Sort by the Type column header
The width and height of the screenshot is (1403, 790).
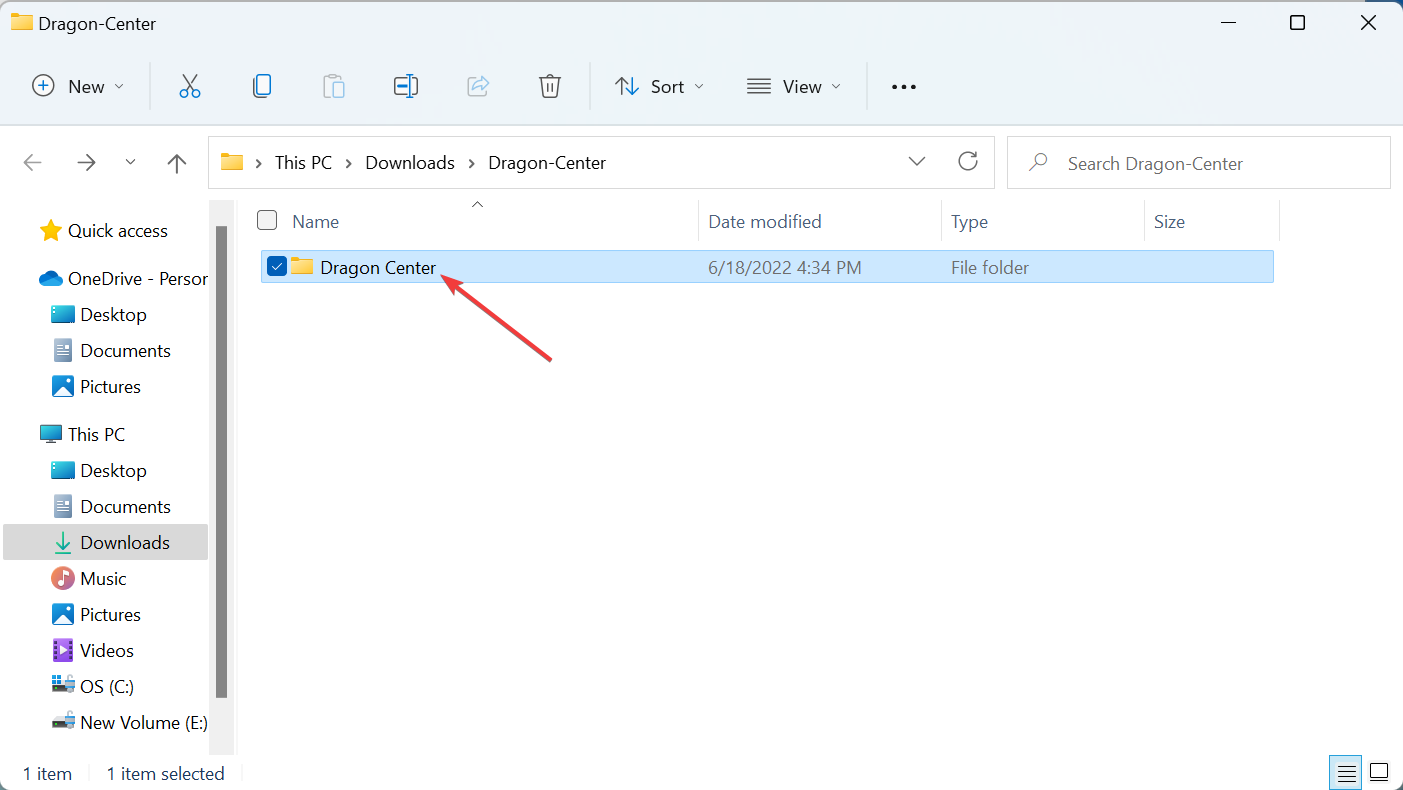tap(969, 221)
